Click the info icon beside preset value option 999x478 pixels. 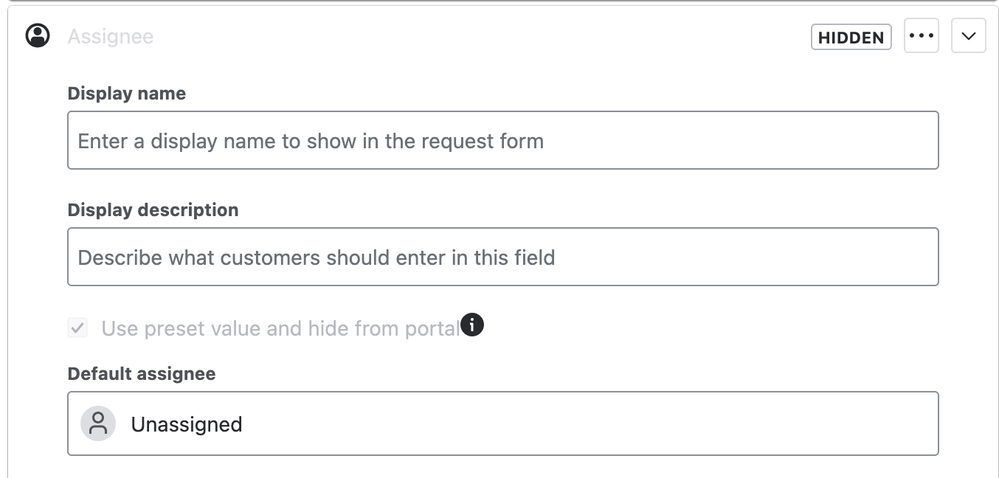(472, 325)
